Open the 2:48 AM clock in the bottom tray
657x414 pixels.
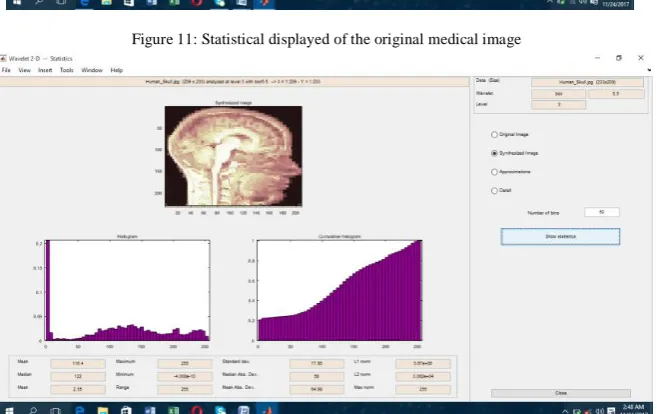(x=633, y=409)
